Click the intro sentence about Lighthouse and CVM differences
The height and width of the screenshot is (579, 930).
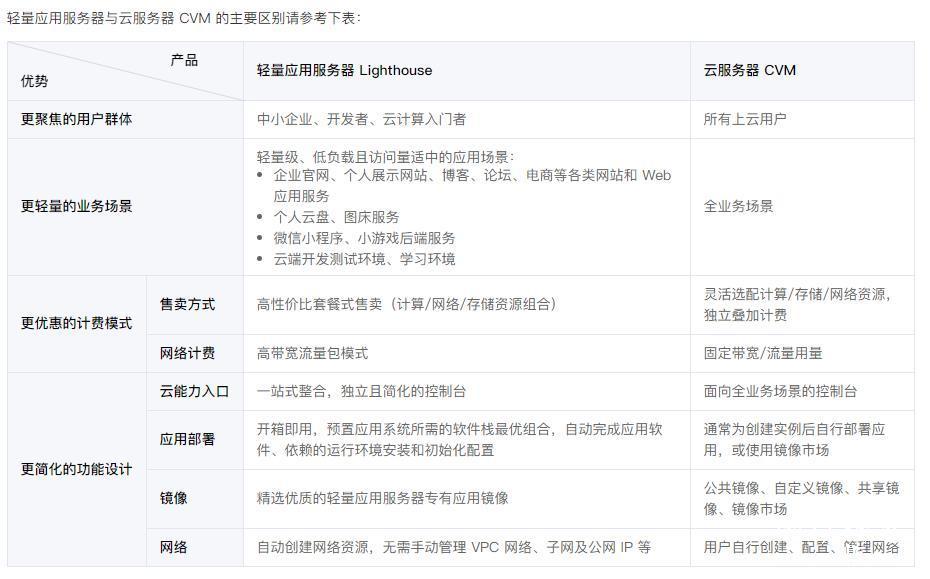click(x=184, y=18)
